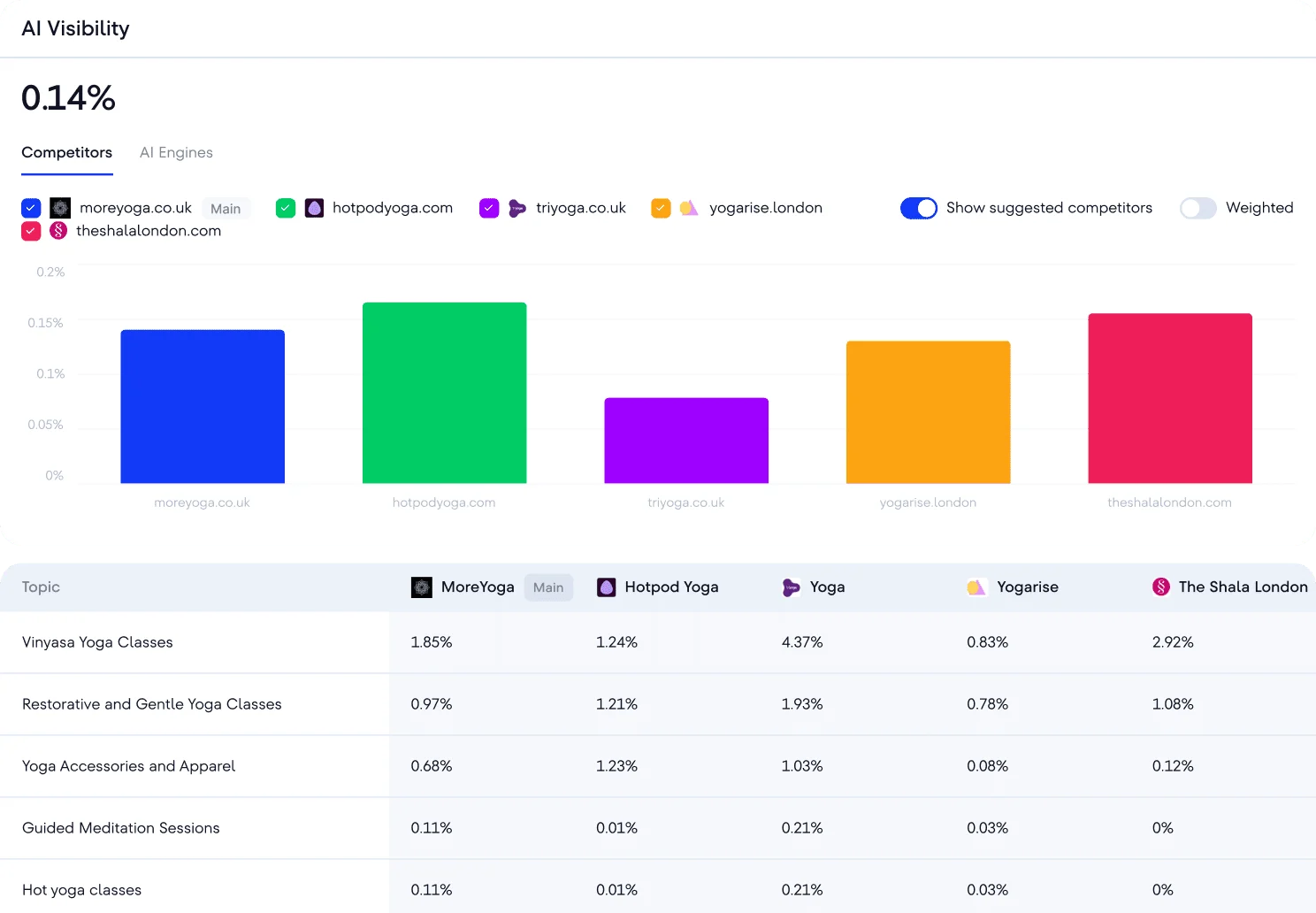
Task: Click the Hotpod Yoga logo in table header
Action: [x=606, y=587]
